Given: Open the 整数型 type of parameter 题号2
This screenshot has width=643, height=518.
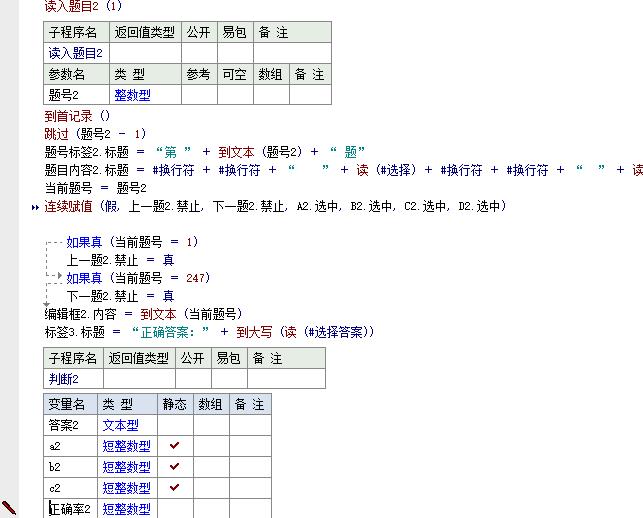Looking at the screenshot, I should [132, 95].
